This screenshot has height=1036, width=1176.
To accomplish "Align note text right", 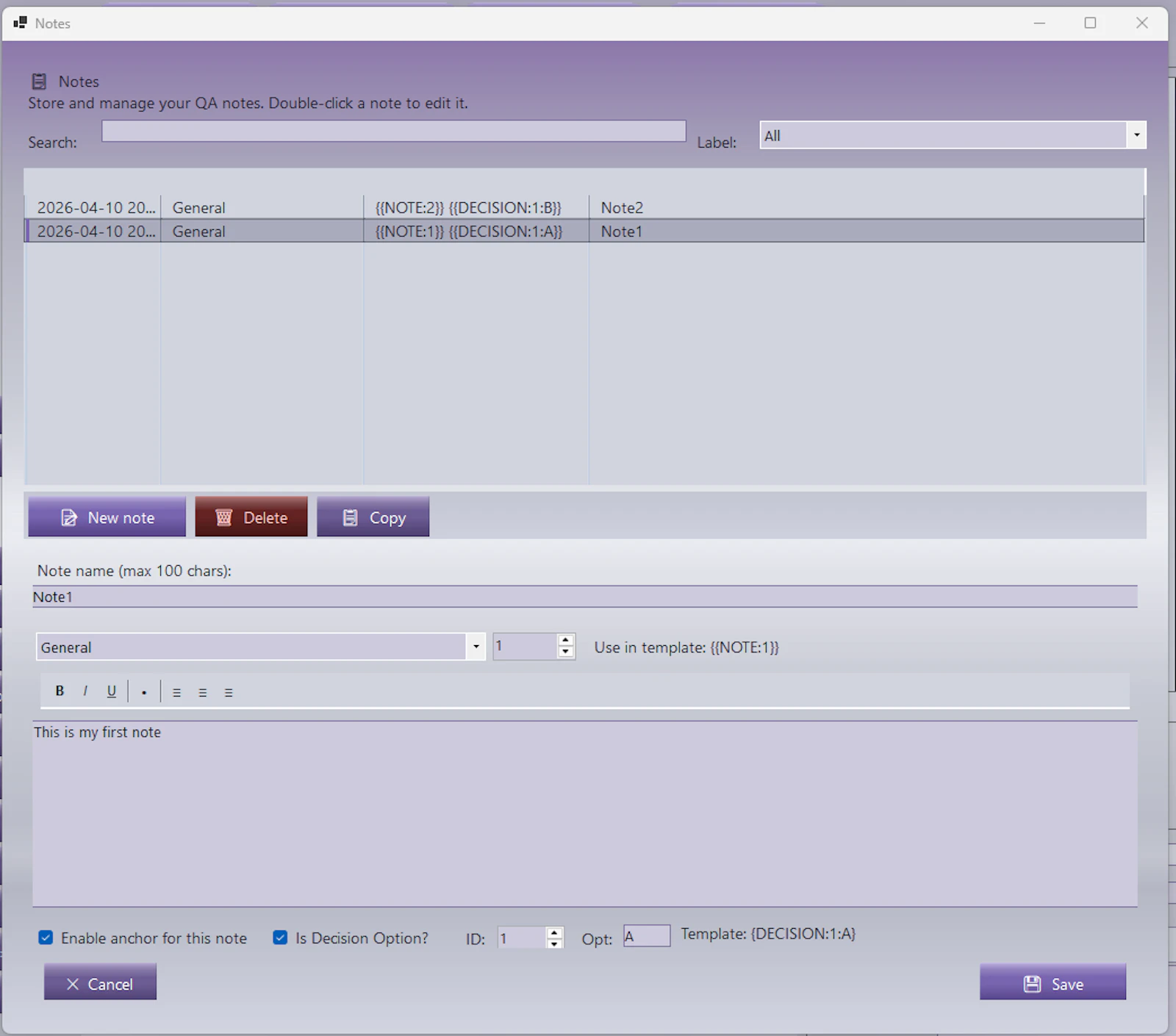I will click(x=229, y=692).
